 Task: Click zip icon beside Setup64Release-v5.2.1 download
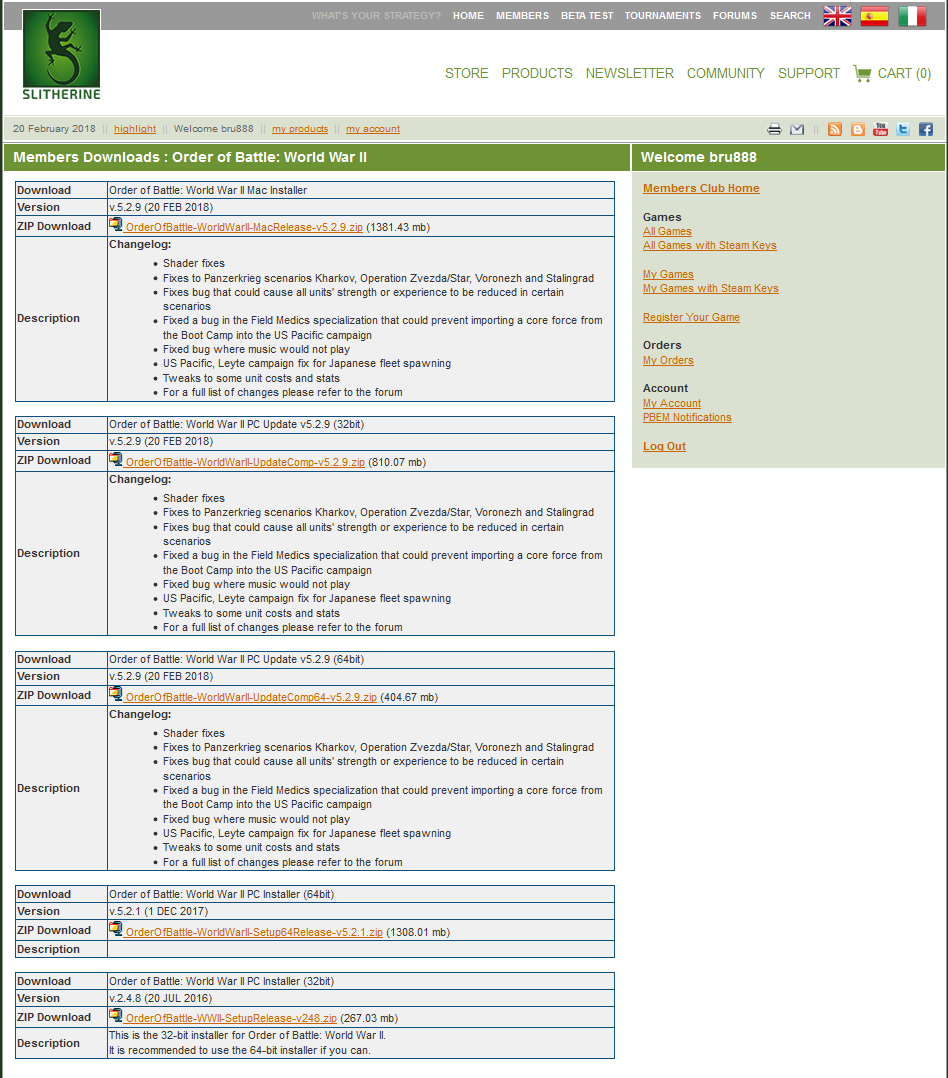pyautogui.click(x=115, y=930)
